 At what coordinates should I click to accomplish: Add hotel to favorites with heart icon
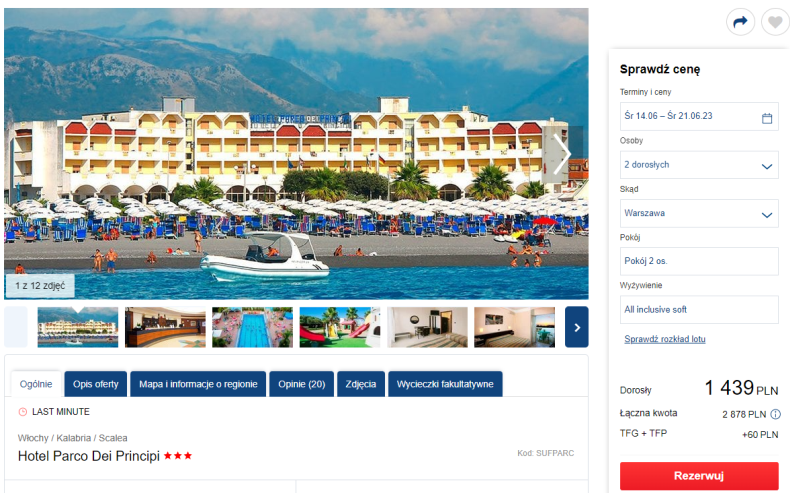(x=775, y=22)
